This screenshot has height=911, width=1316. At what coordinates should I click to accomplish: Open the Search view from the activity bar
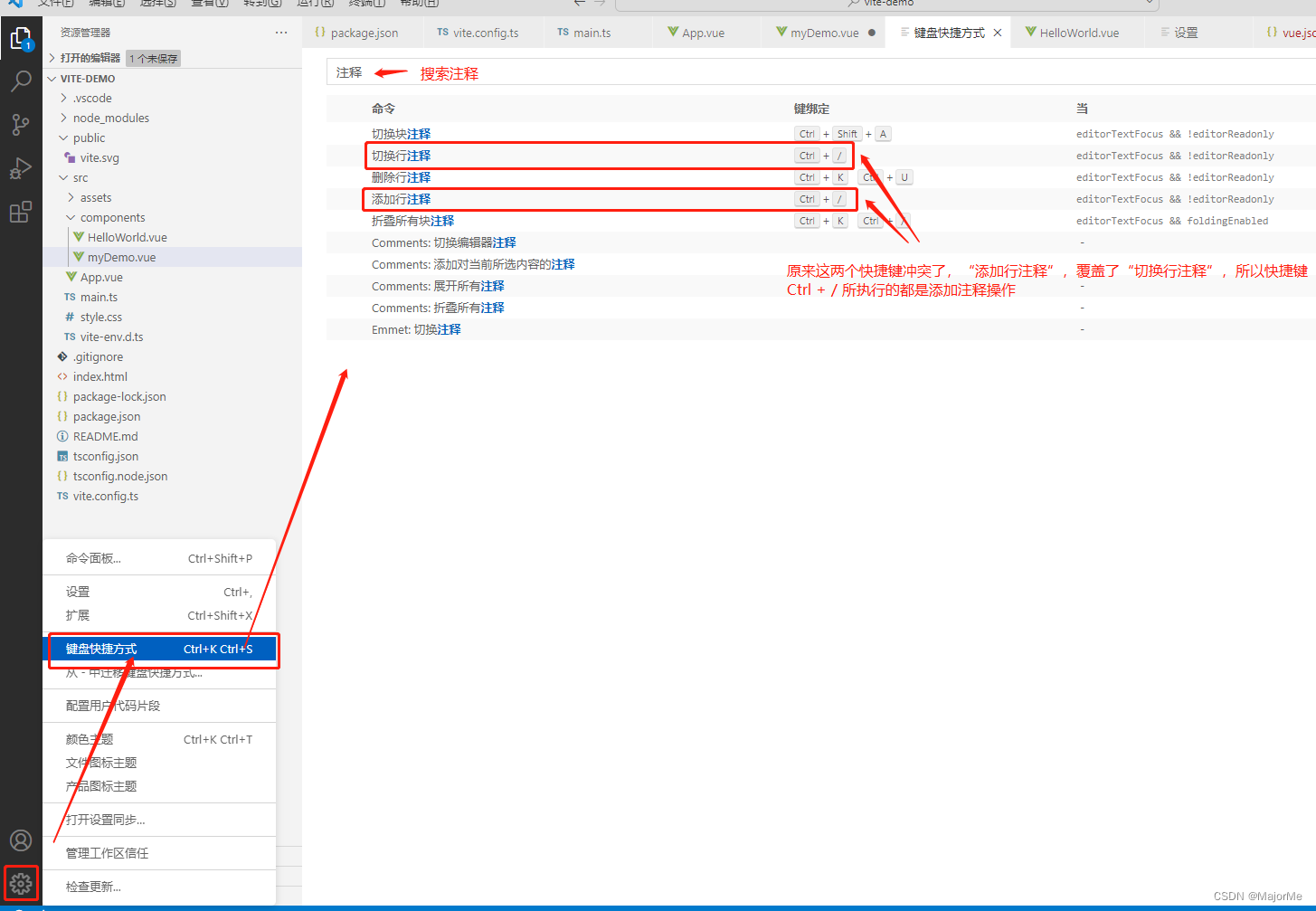(x=21, y=81)
